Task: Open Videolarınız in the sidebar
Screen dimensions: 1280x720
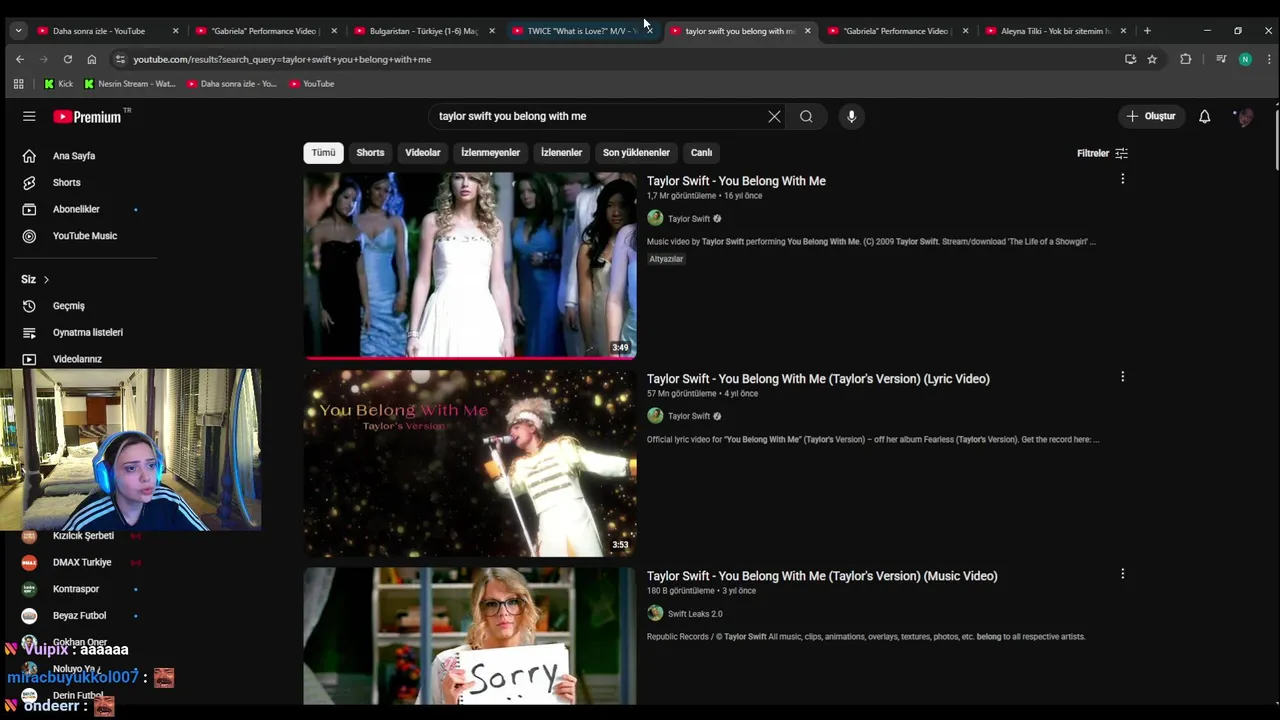Action: click(77, 359)
